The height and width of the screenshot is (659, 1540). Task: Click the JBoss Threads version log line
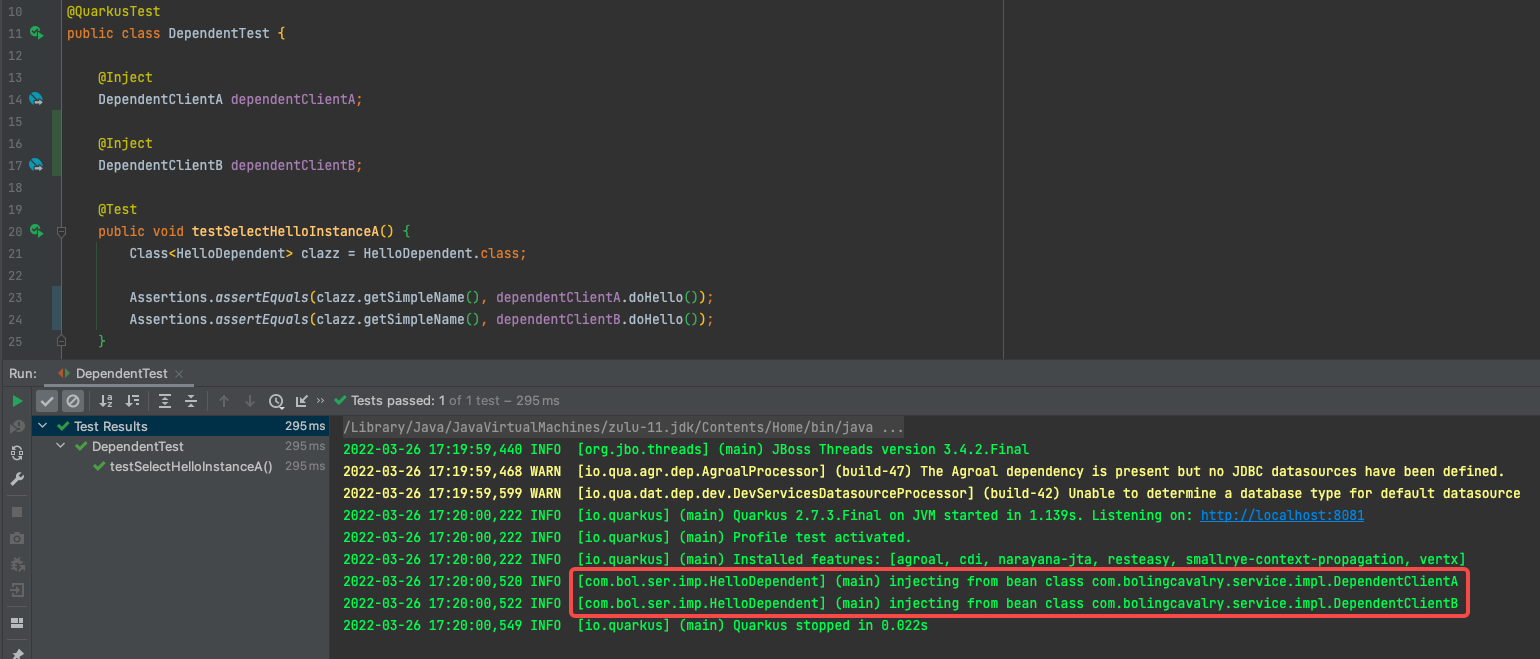[686, 449]
